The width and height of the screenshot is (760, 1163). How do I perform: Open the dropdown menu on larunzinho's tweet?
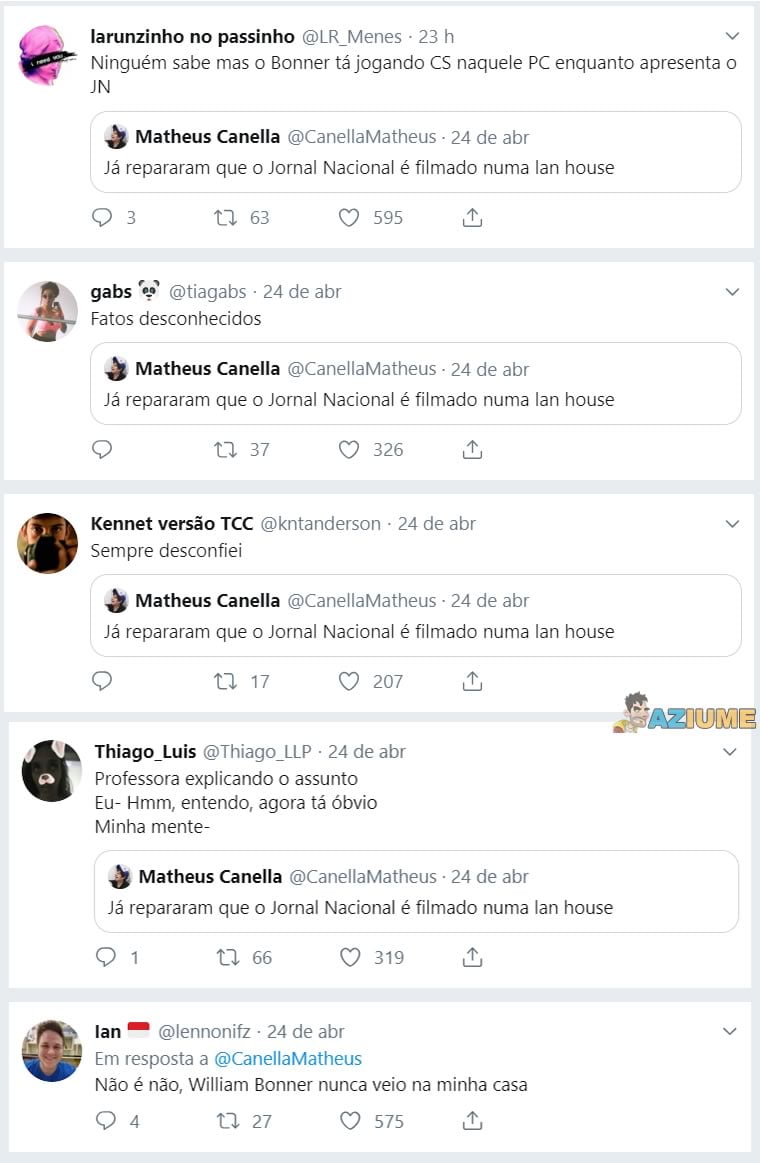pos(733,36)
